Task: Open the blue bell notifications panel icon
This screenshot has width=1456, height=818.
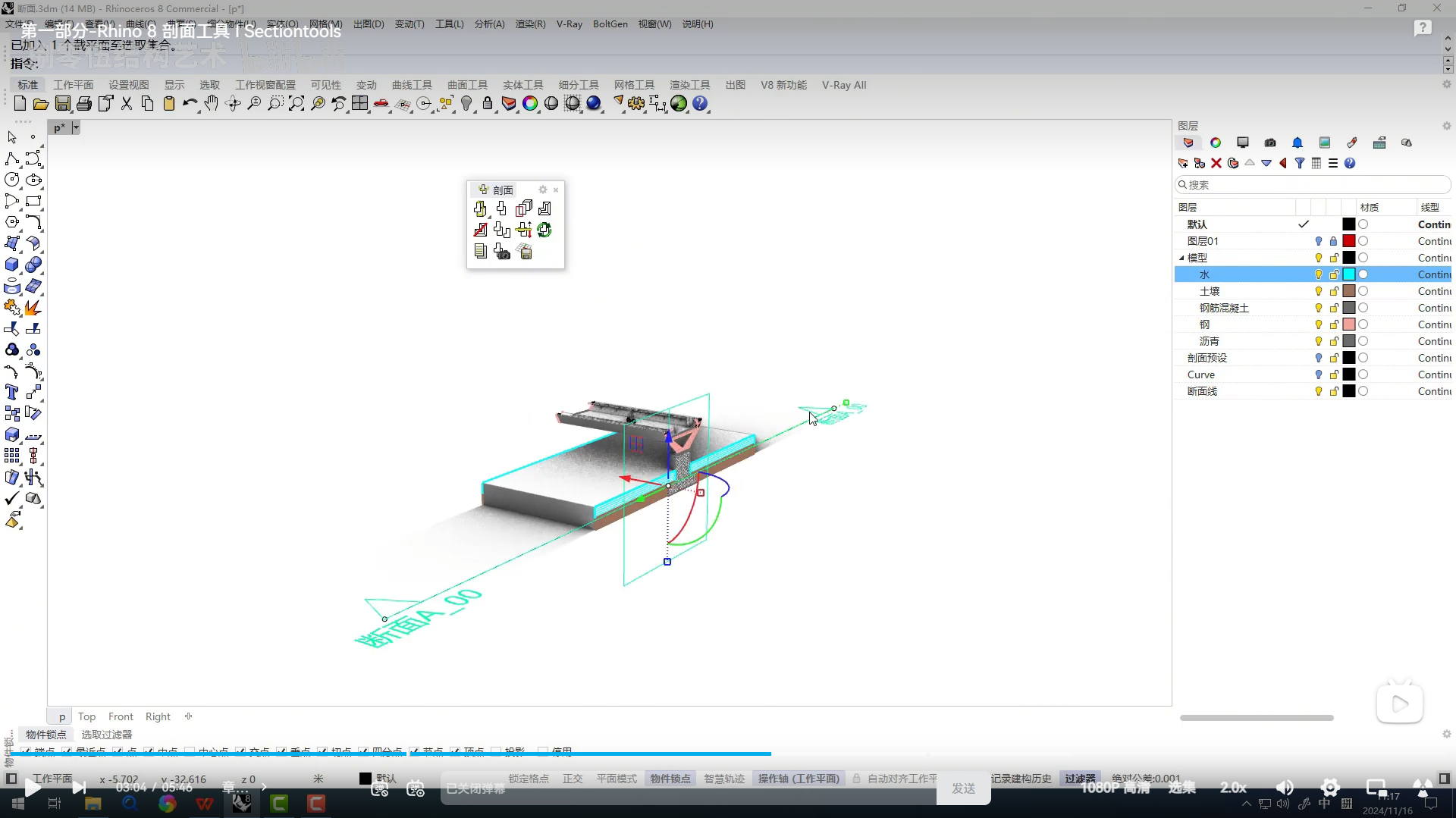Action: tap(1298, 143)
